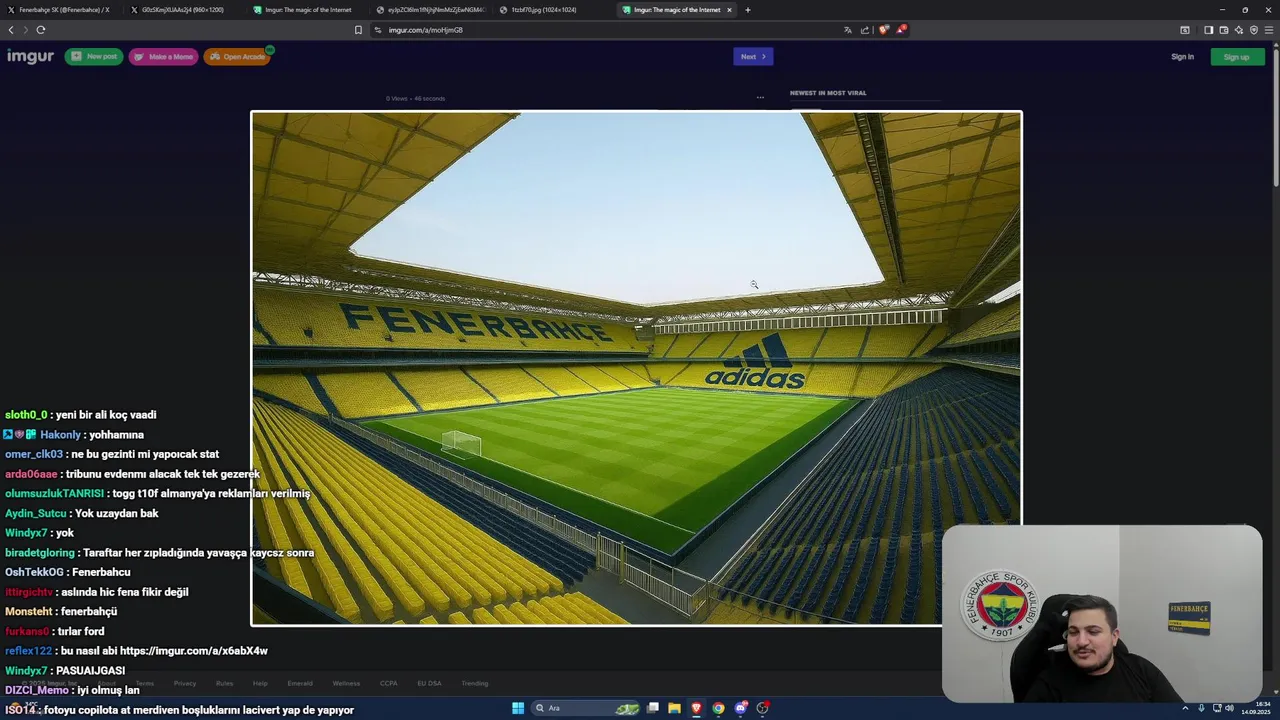
Task: Switch to the eyJpZCI6 tab
Action: point(430,10)
